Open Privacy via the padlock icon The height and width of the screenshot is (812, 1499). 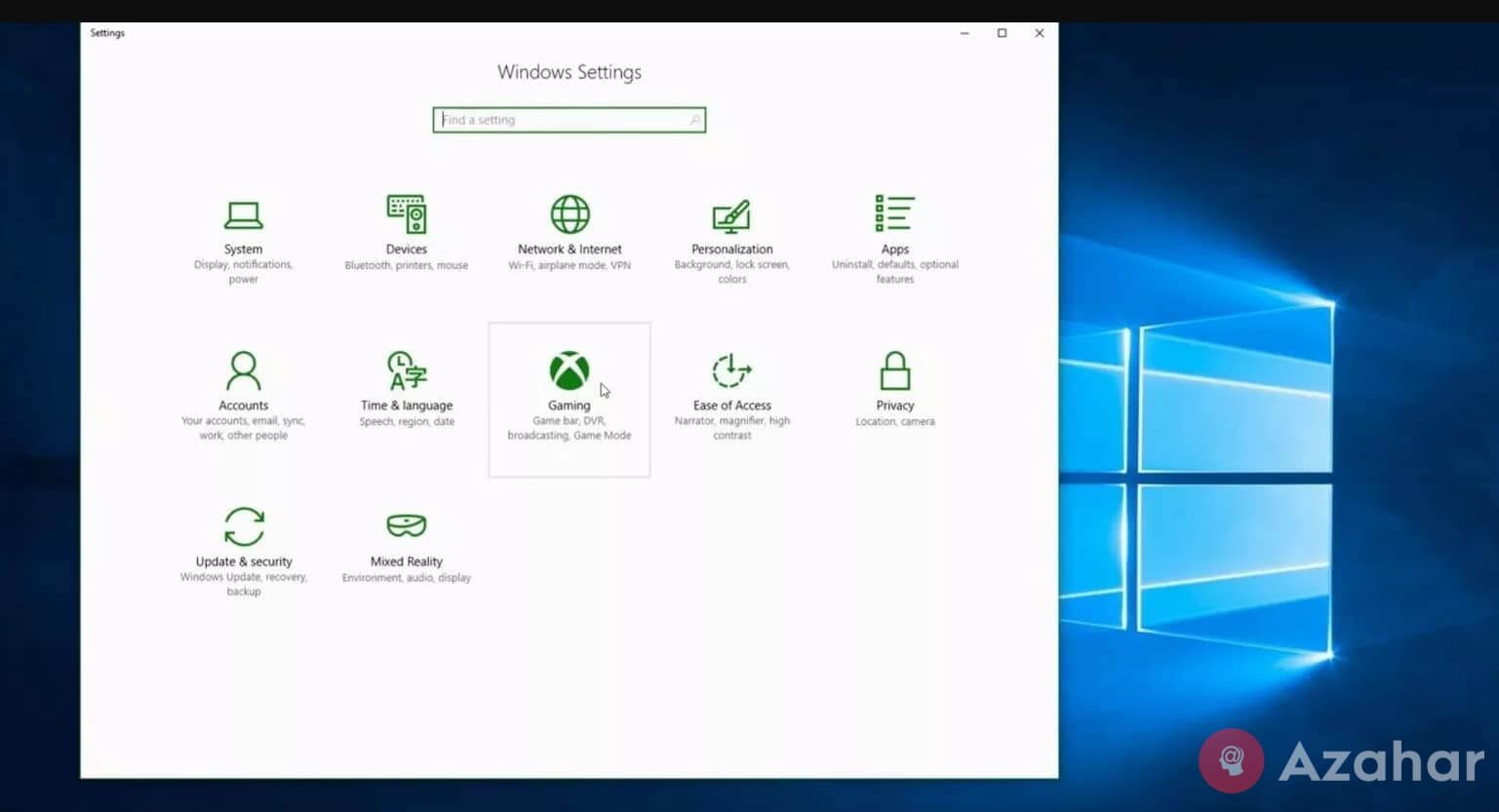[894, 371]
